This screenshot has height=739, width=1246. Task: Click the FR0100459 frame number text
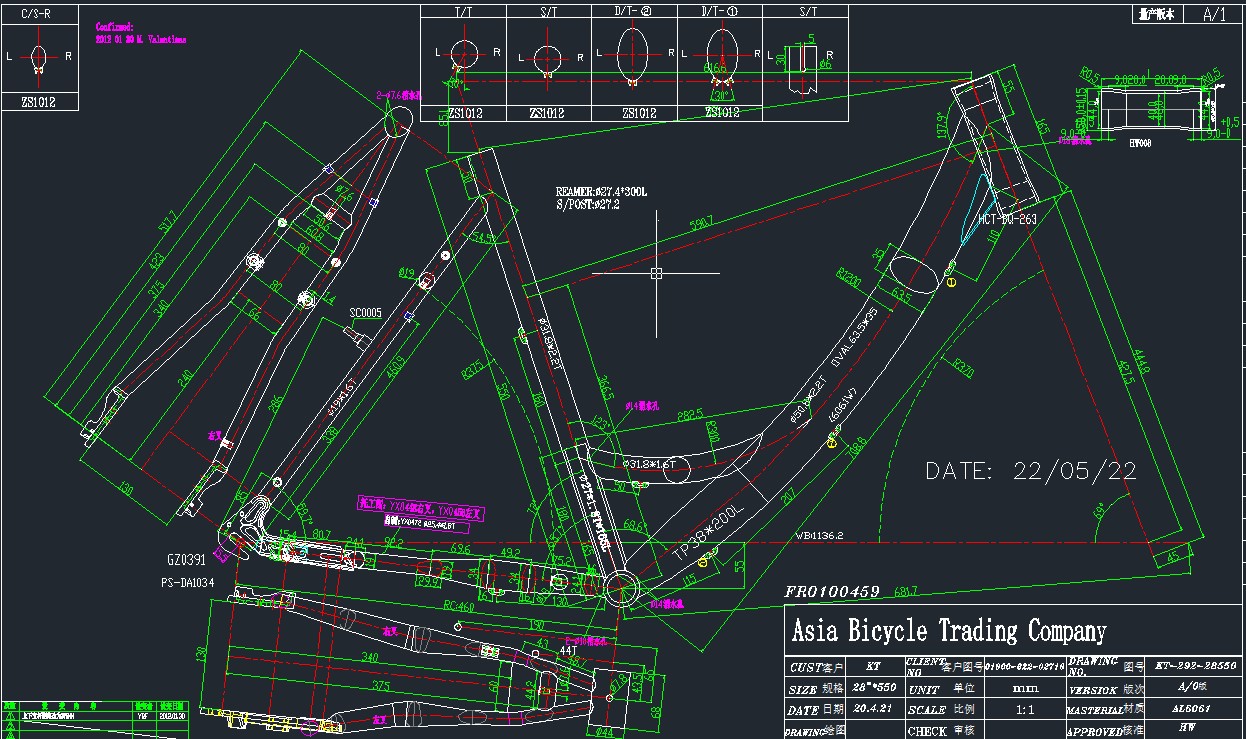point(831,592)
